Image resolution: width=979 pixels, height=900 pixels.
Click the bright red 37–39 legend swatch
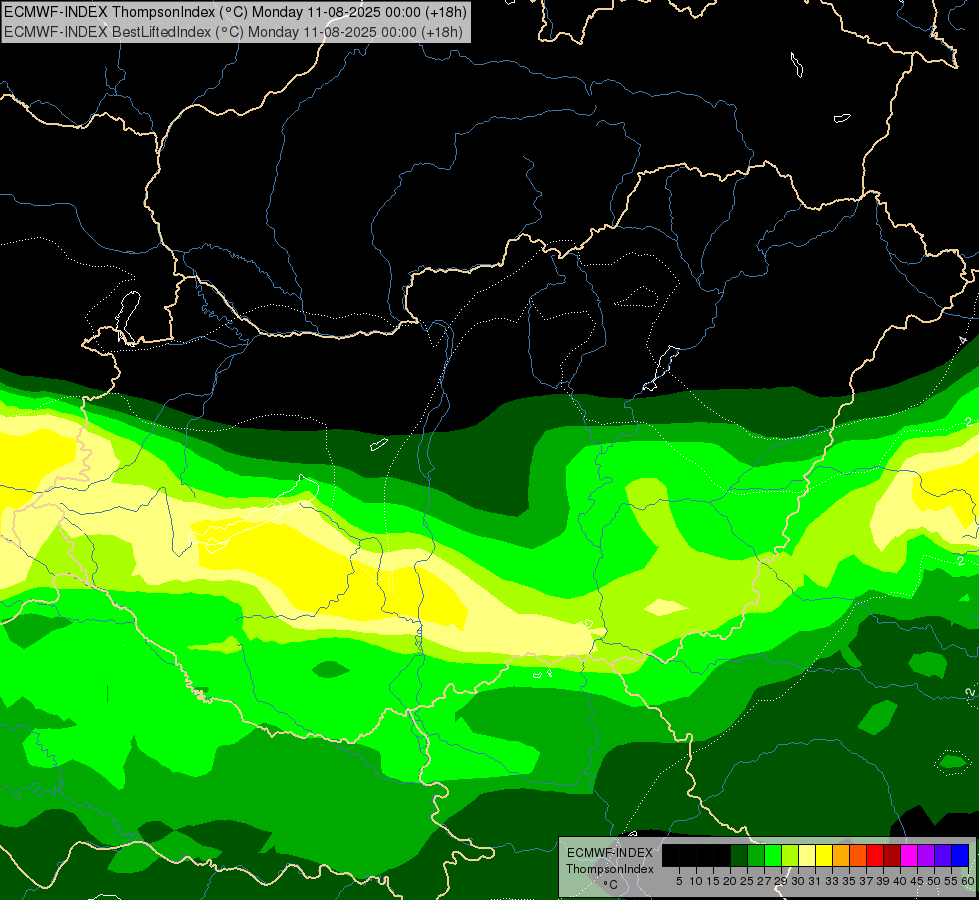point(875,855)
